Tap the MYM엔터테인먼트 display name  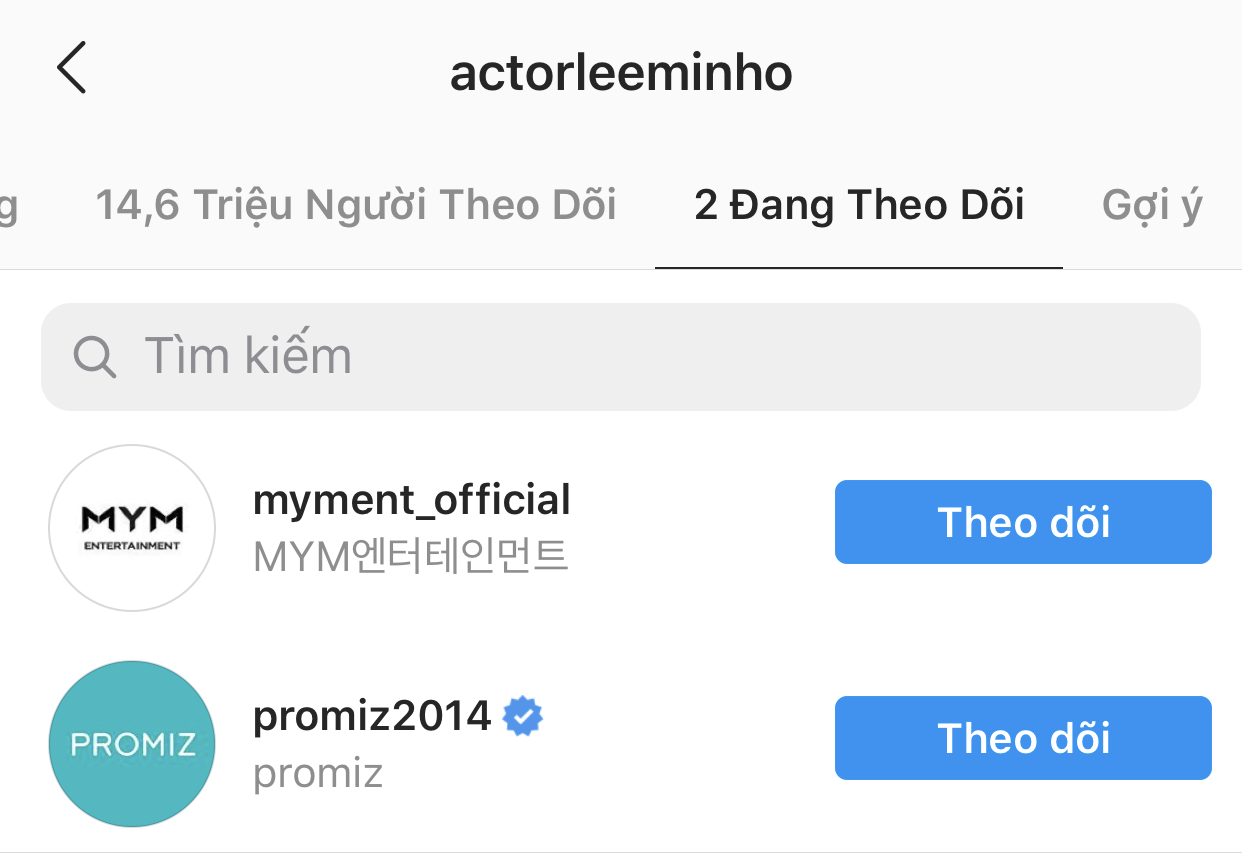411,556
